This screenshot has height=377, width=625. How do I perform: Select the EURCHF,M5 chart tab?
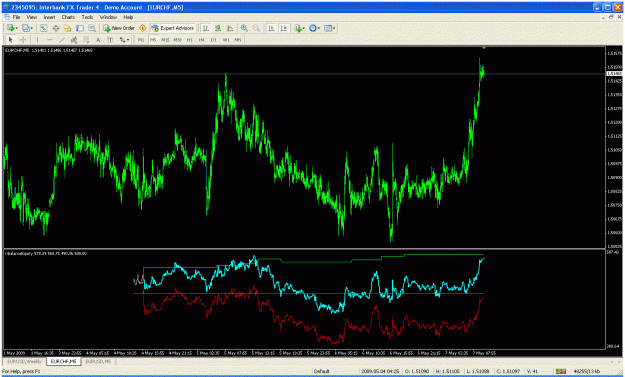pyautogui.click(x=63, y=361)
